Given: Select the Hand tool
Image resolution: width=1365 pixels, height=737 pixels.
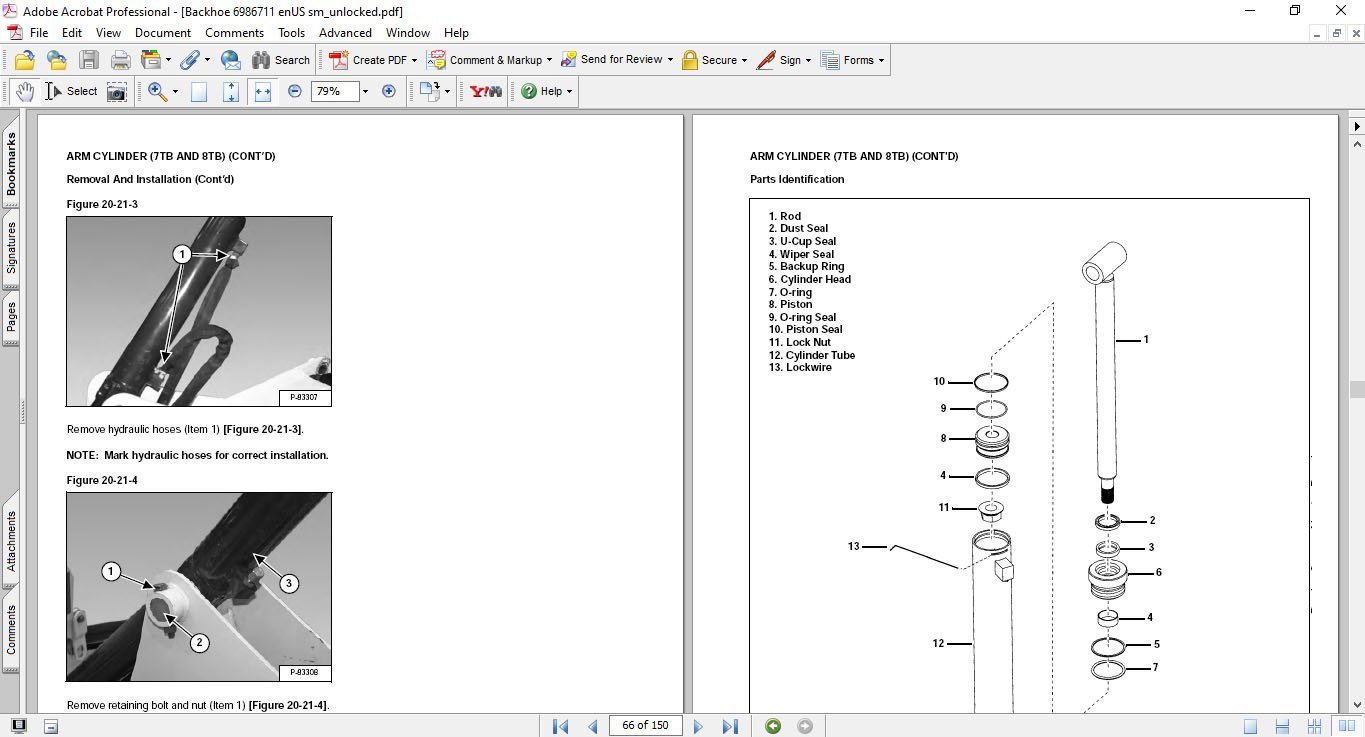Looking at the screenshot, I should coord(25,91).
